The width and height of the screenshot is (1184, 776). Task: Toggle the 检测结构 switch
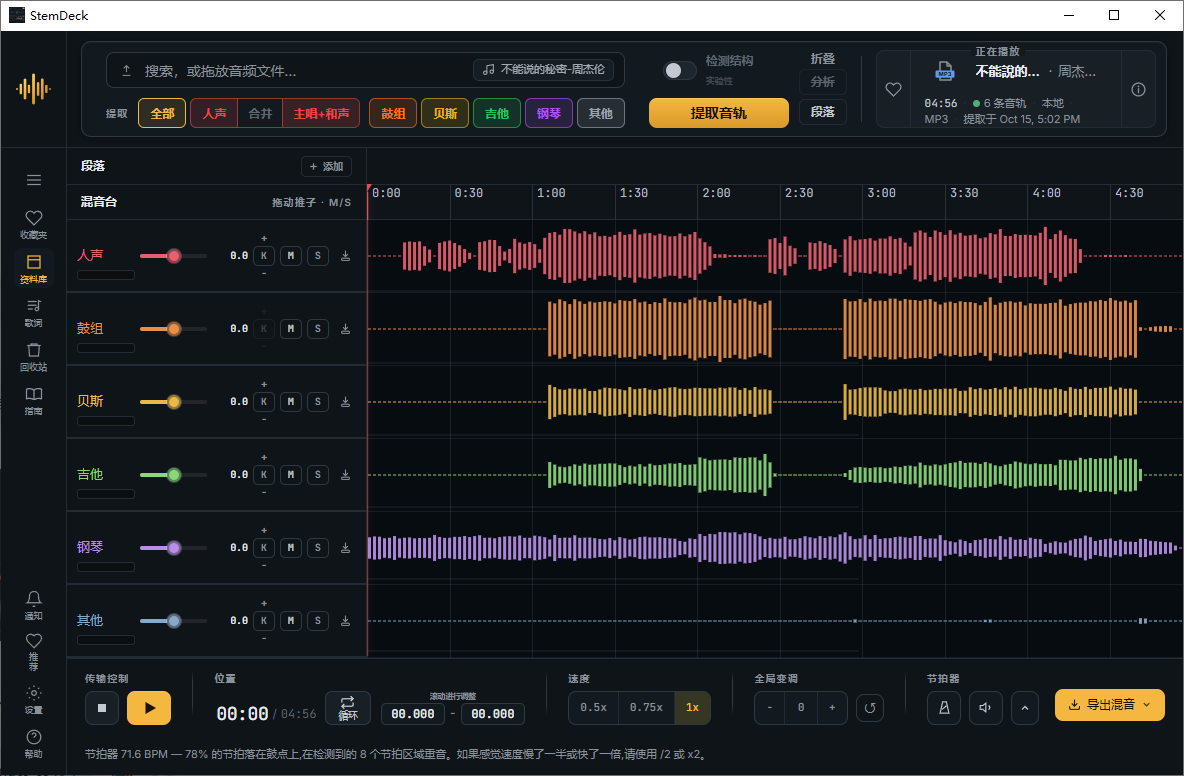click(x=680, y=70)
